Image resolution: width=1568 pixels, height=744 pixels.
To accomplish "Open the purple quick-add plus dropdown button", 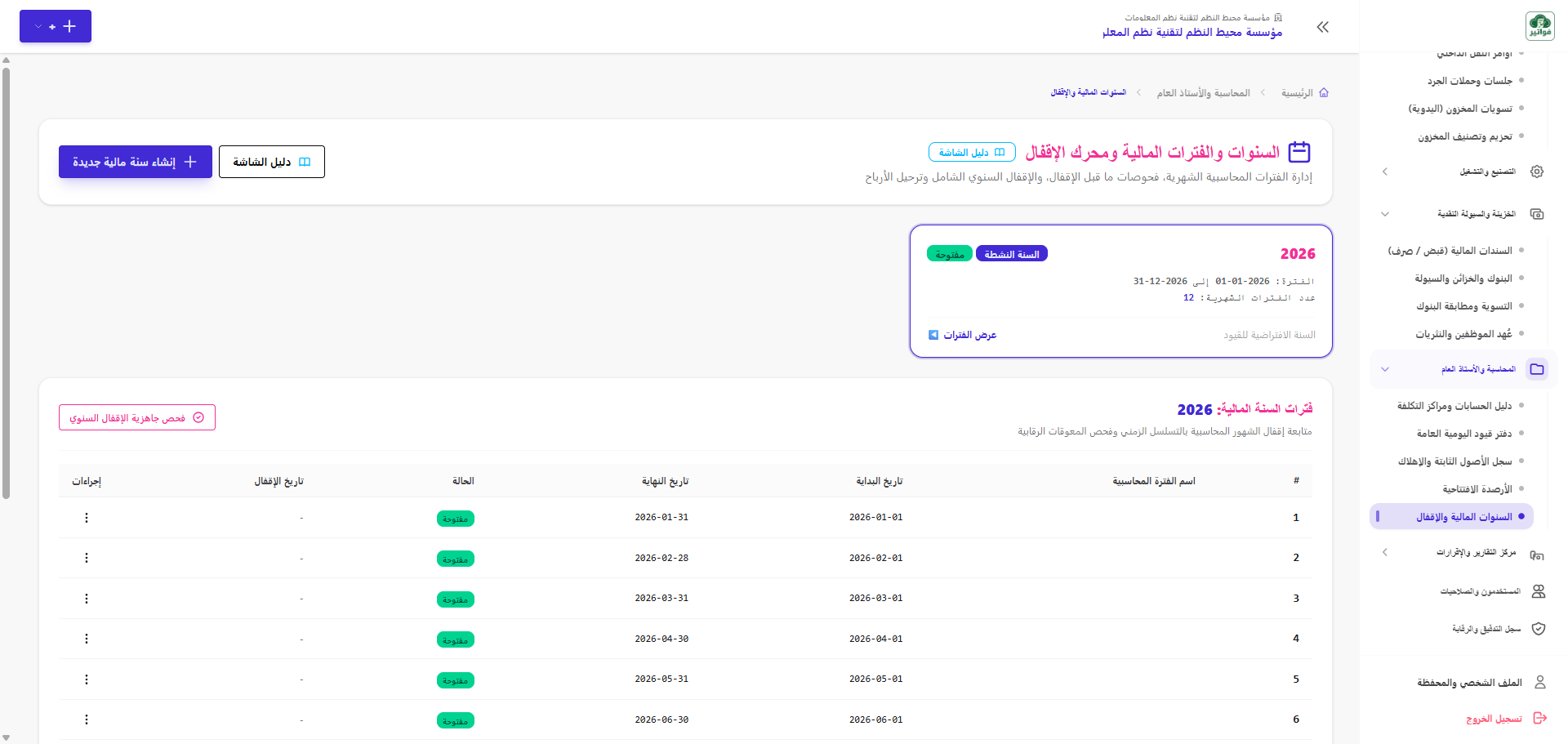I will click(56, 26).
